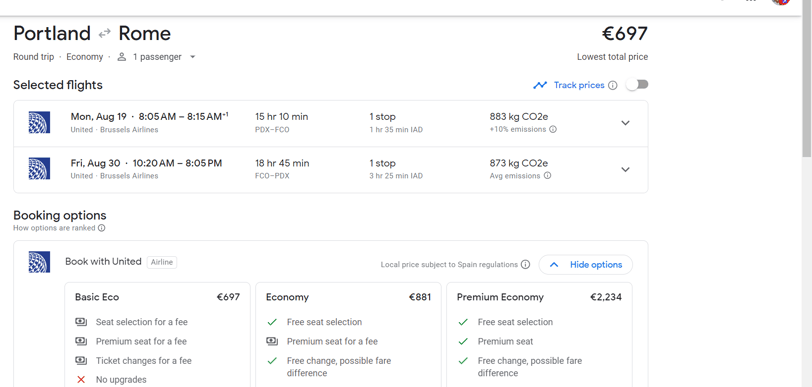
Task: Click Premium Economy Free change checkmark
Action: point(463,361)
